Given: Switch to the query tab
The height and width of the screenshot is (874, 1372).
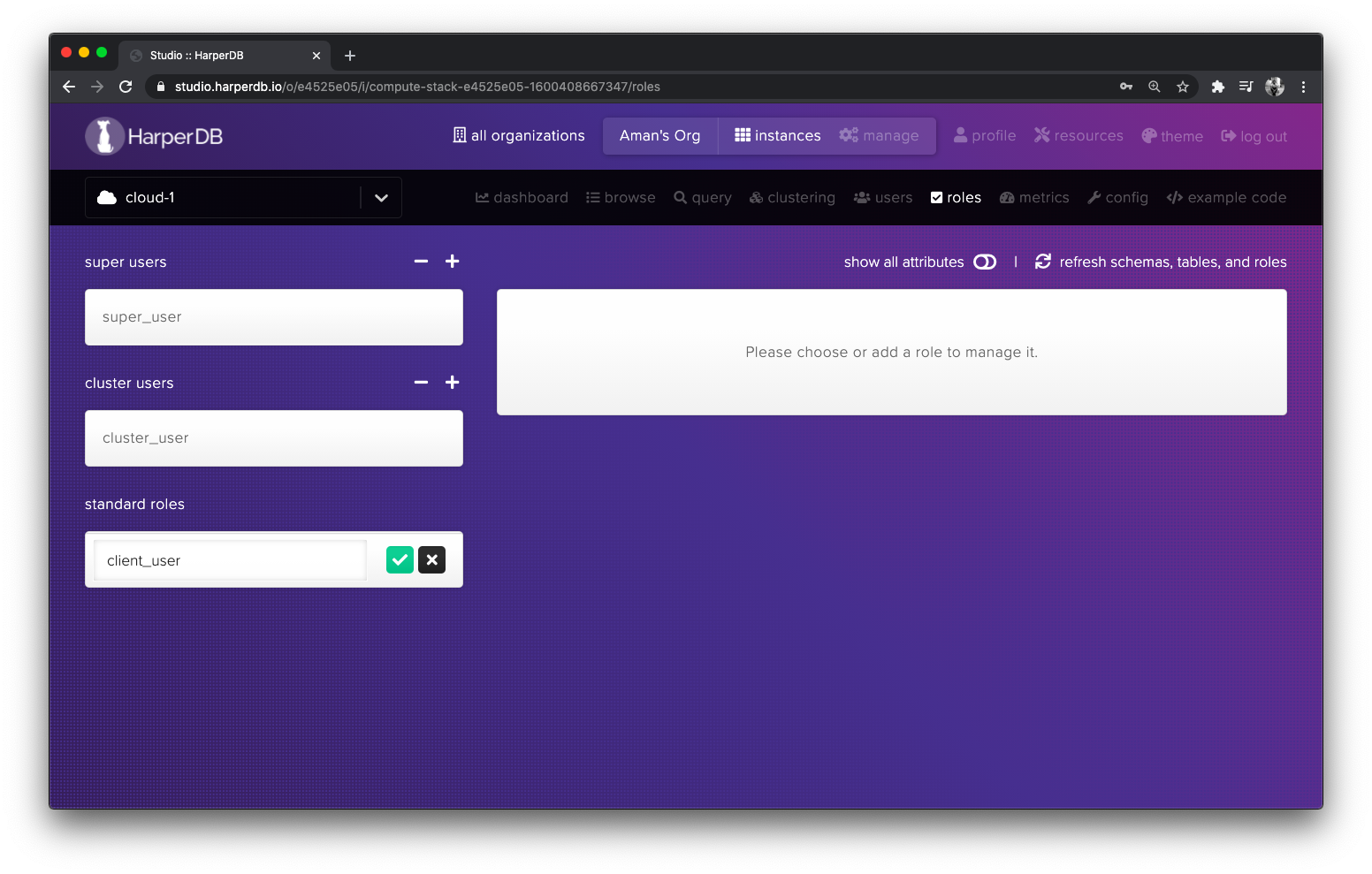Looking at the screenshot, I should click(703, 198).
